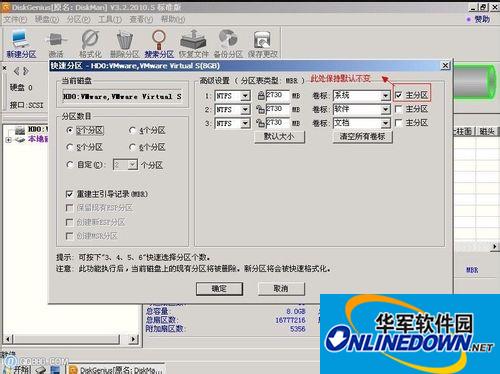500x374 pixels.
Task: Click the 激活 toolbar icon
Action: (56, 43)
